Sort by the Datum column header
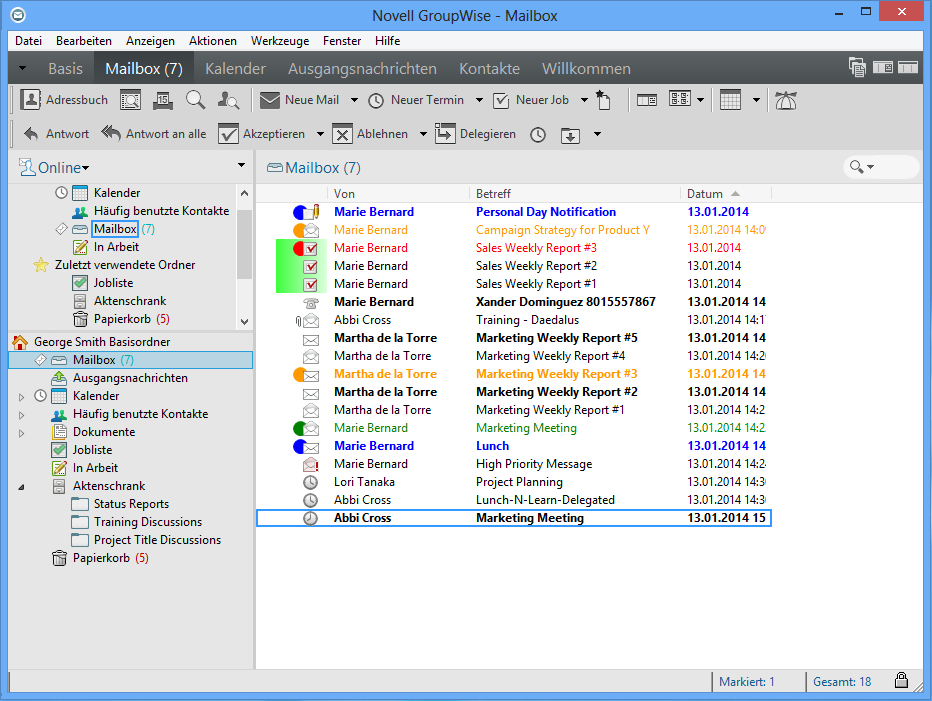This screenshot has height=701, width=932. (x=705, y=193)
